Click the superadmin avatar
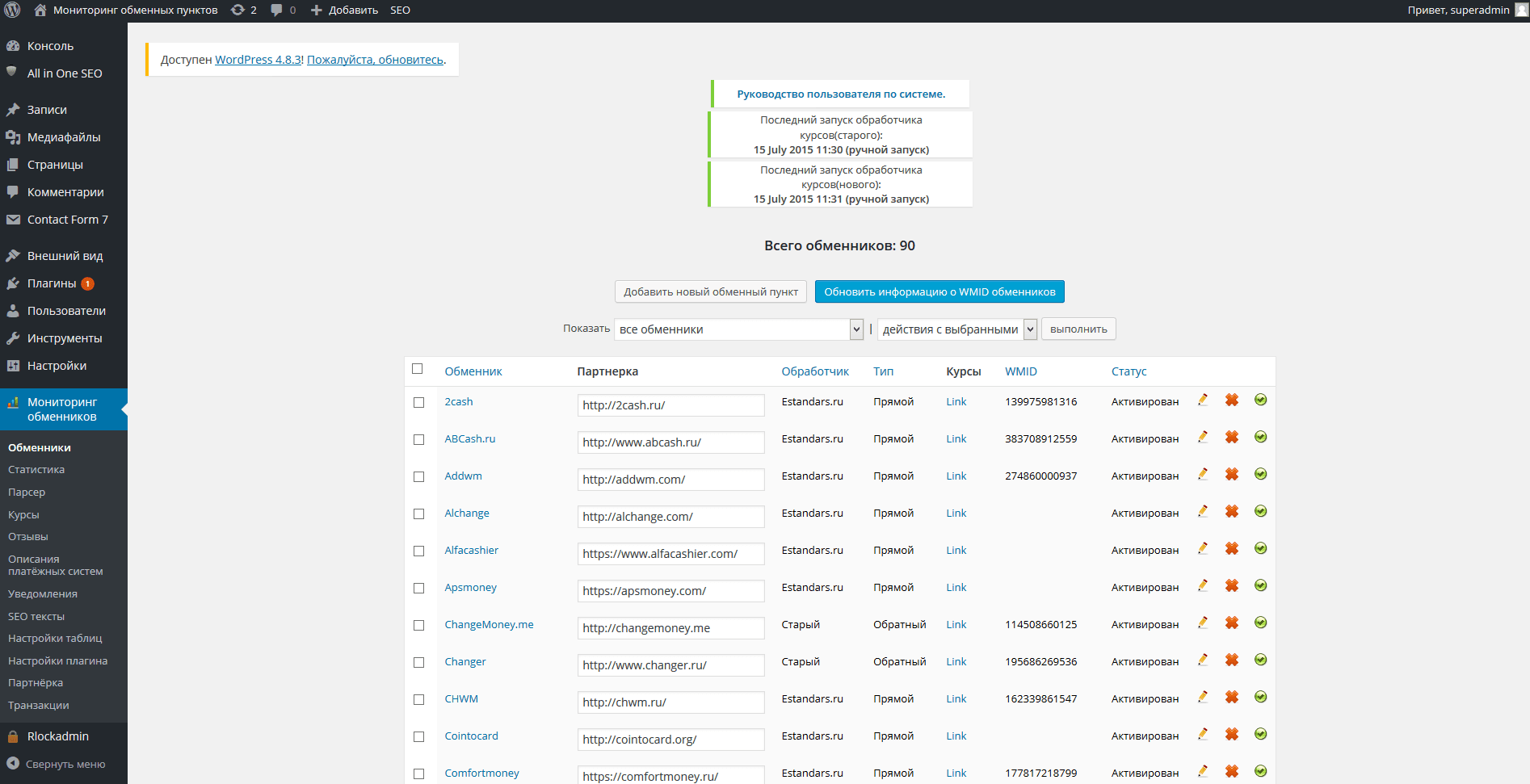The width and height of the screenshot is (1530, 784). (x=1521, y=10)
